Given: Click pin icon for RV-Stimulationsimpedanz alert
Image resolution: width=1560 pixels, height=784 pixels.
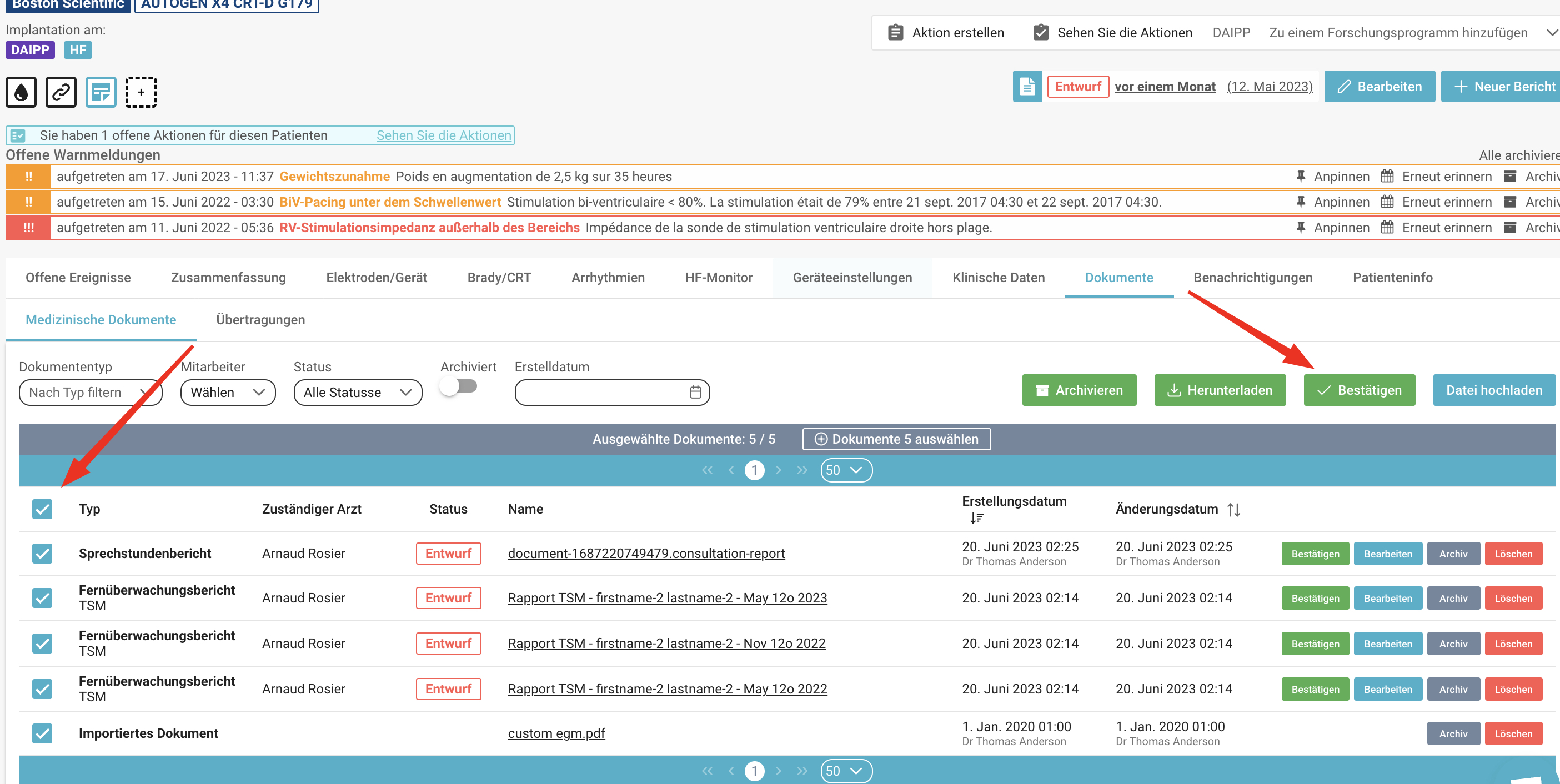Looking at the screenshot, I should tap(1300, 228).
